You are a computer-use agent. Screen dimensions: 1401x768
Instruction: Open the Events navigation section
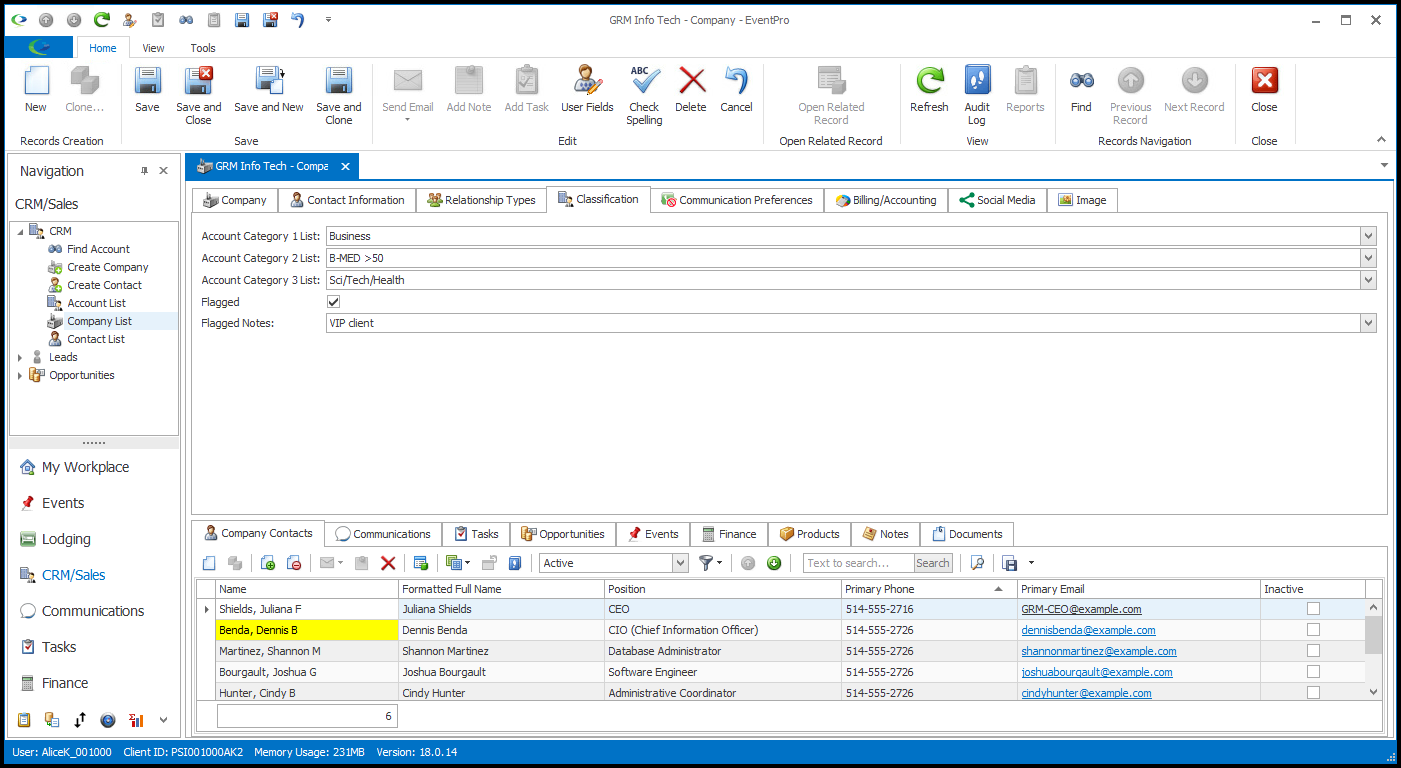63,503
